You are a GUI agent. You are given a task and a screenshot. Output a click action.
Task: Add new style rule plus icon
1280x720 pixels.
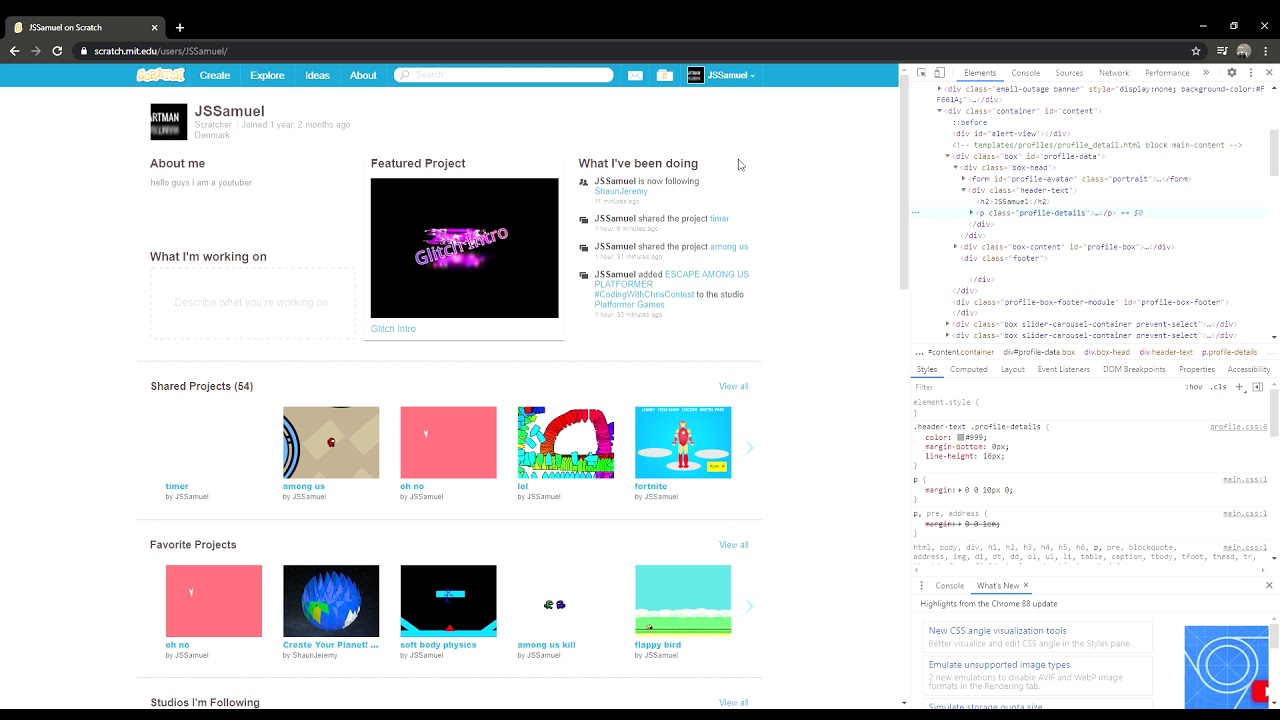coord(1240,387)
